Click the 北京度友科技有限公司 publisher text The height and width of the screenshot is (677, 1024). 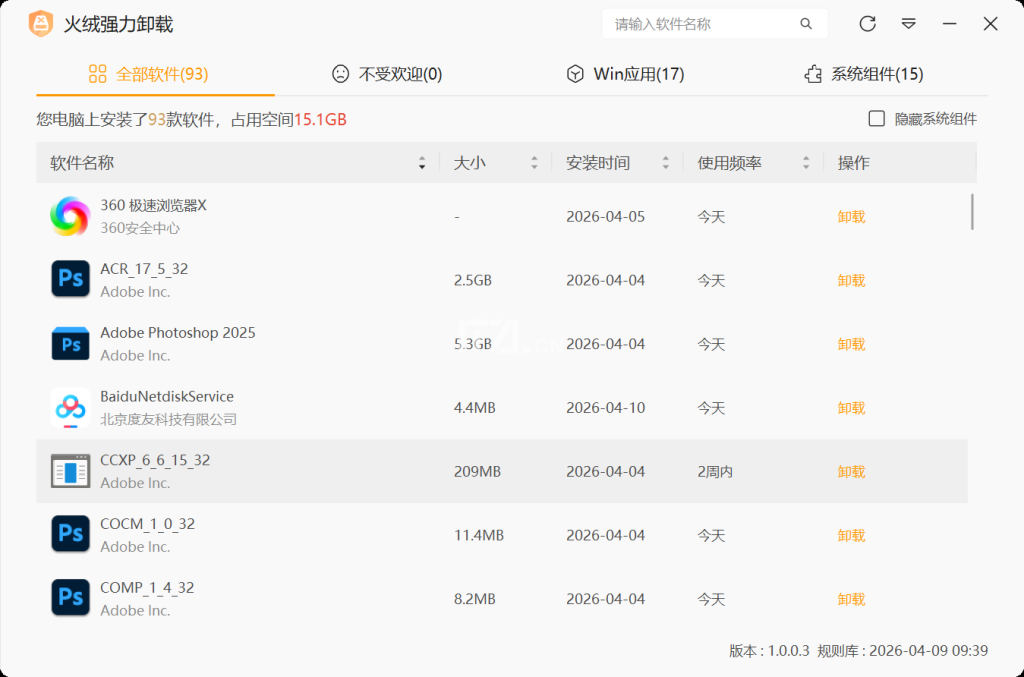tap(168, 419)
